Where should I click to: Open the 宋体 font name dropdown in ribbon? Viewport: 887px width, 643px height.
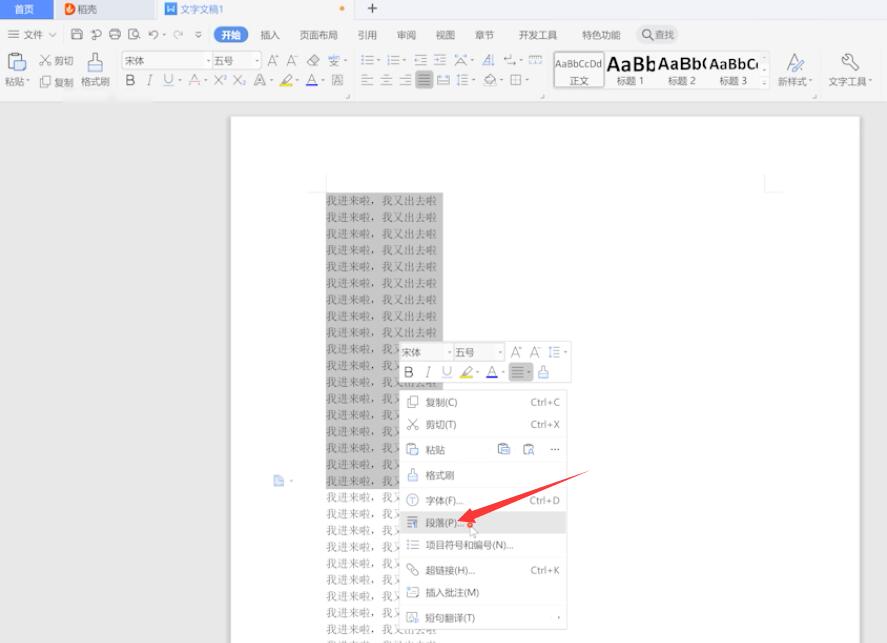pyautogui.click(x=208, y=61)
